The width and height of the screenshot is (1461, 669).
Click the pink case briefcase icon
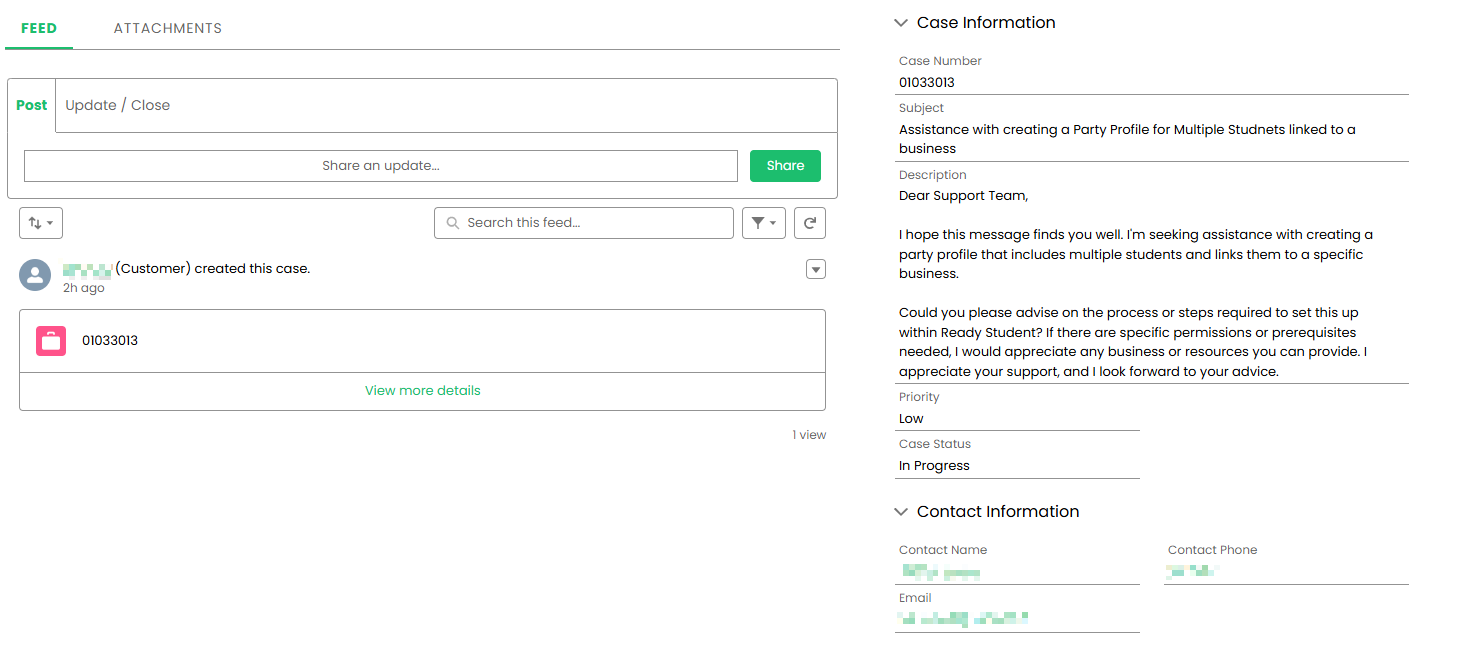coord(51,341)
